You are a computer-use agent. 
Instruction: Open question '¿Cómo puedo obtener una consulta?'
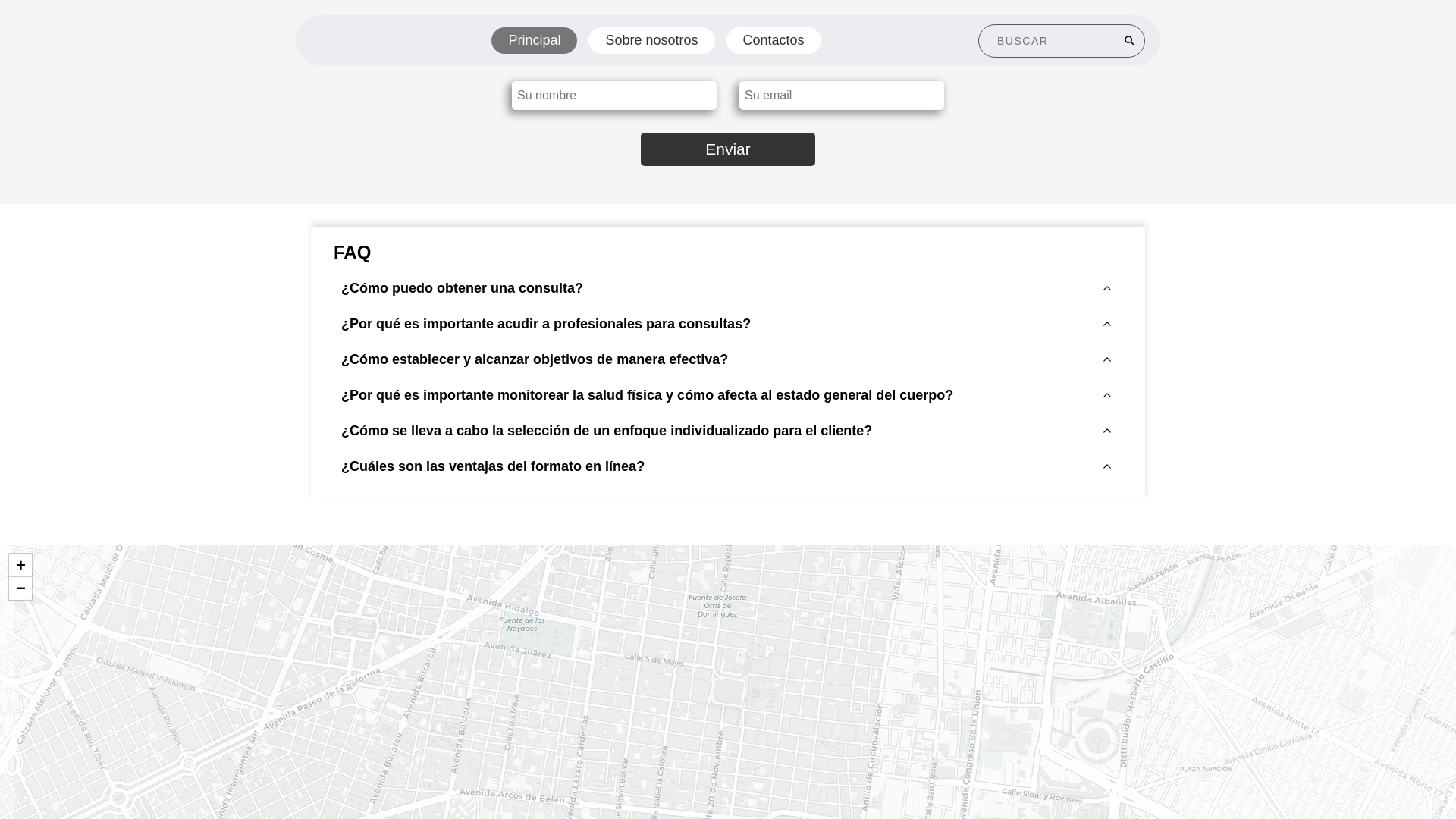462,288
